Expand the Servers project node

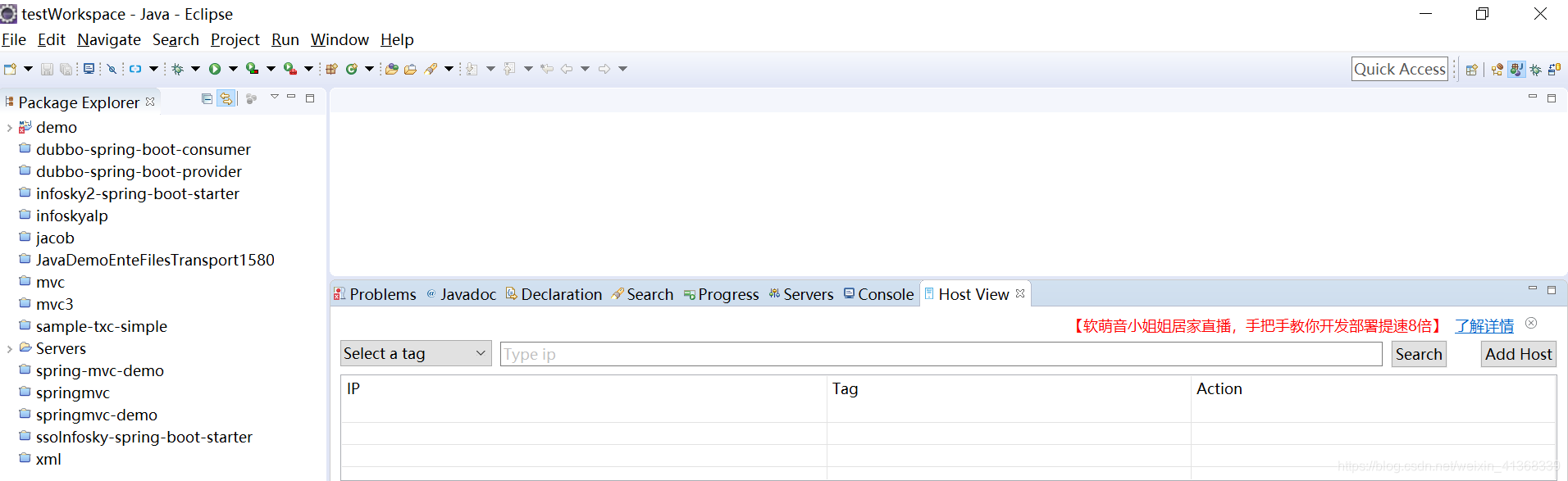coord(9,349)
